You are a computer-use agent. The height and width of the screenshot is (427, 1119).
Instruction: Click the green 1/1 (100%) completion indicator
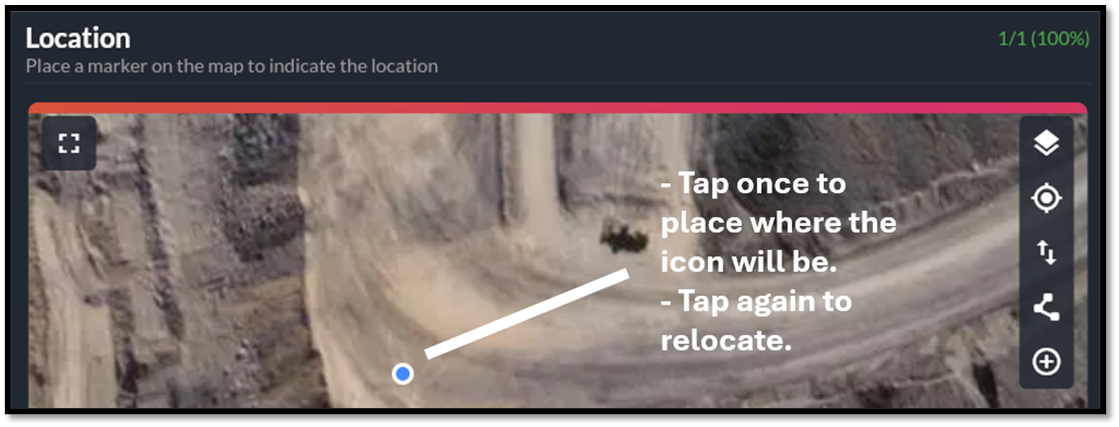click(x=1043, y=39)
